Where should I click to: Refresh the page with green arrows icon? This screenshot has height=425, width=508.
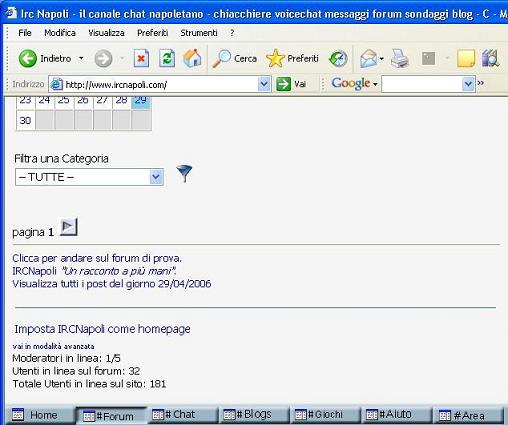pyautogui.click(x=167, y=59)
